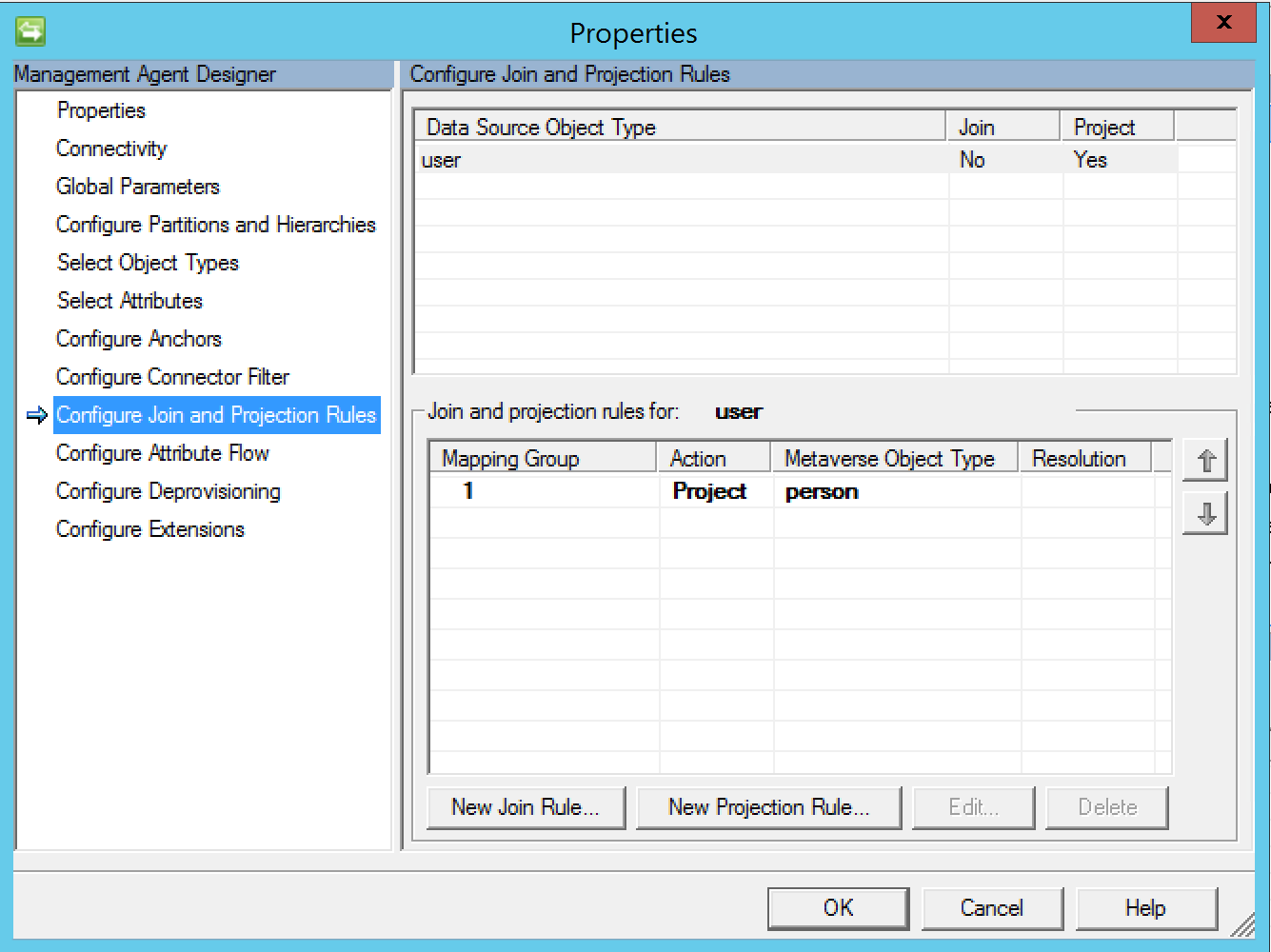
Task: Close the Properties dialog window
Action: point(1223,22)
